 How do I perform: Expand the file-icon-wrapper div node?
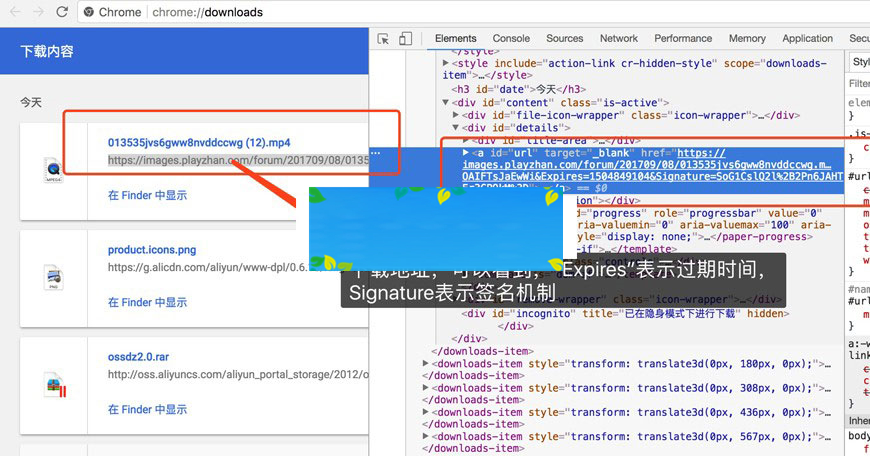(456, 115)
